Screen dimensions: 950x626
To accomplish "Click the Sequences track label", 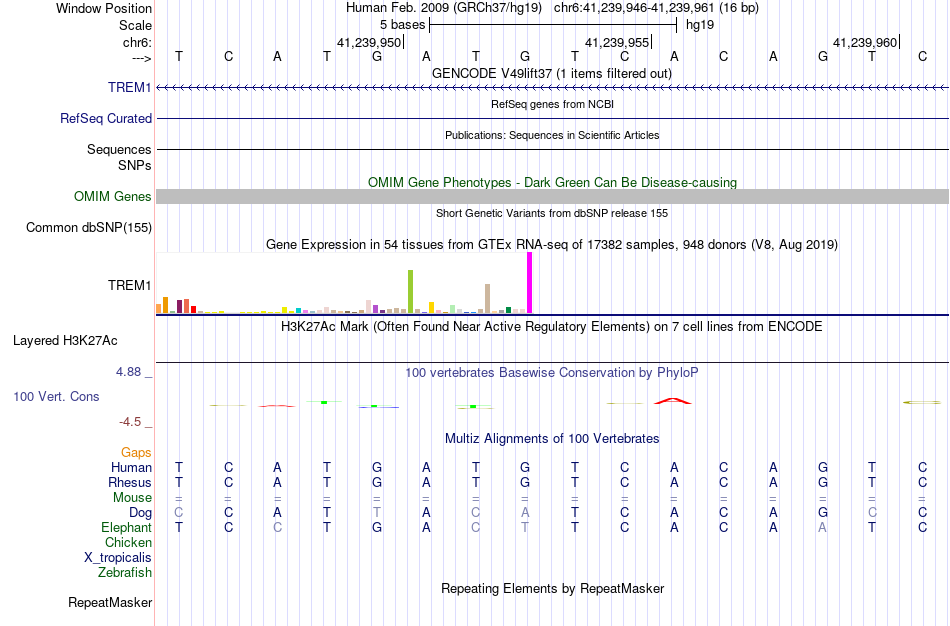I will click(x=119, y=150).
